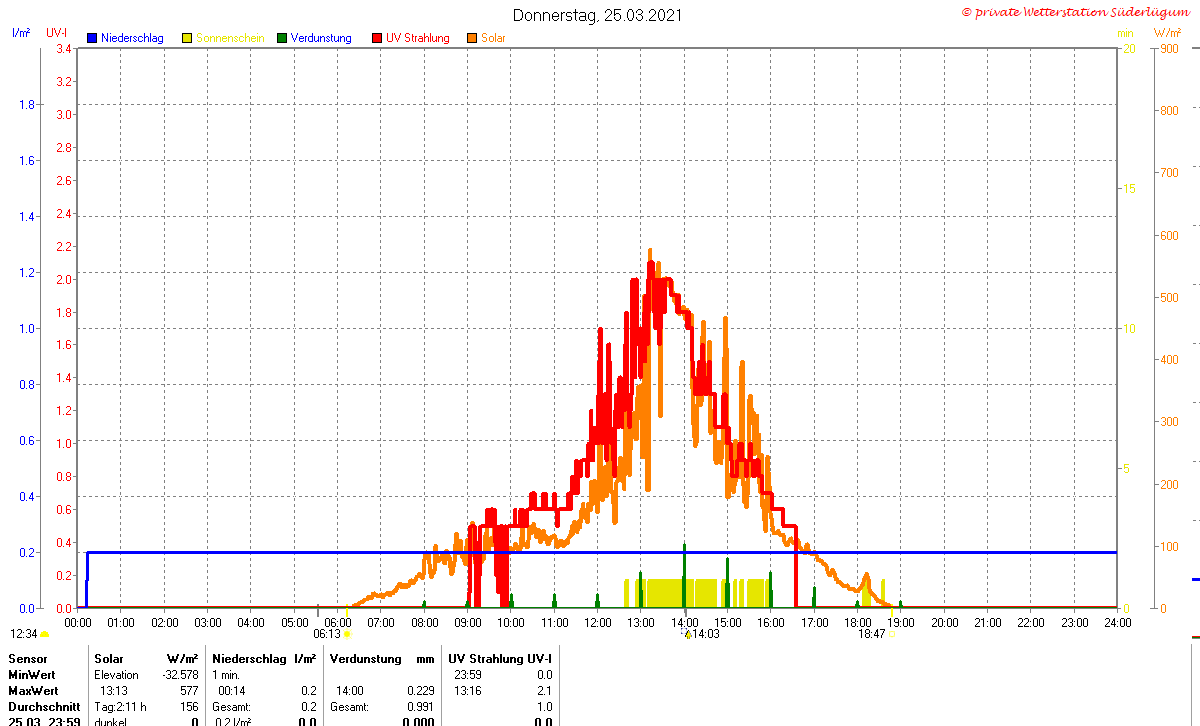Click the Solar legend label

[493, 38]
